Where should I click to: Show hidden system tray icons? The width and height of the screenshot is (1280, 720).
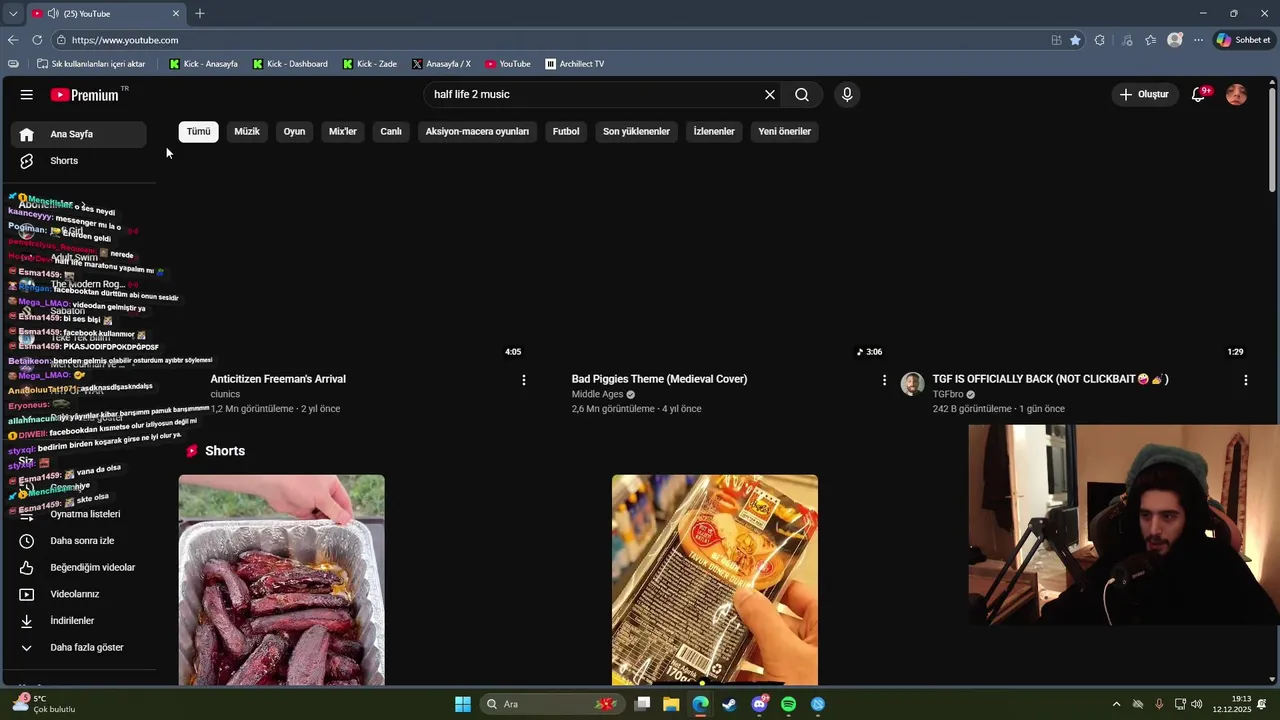point(1116,704)
